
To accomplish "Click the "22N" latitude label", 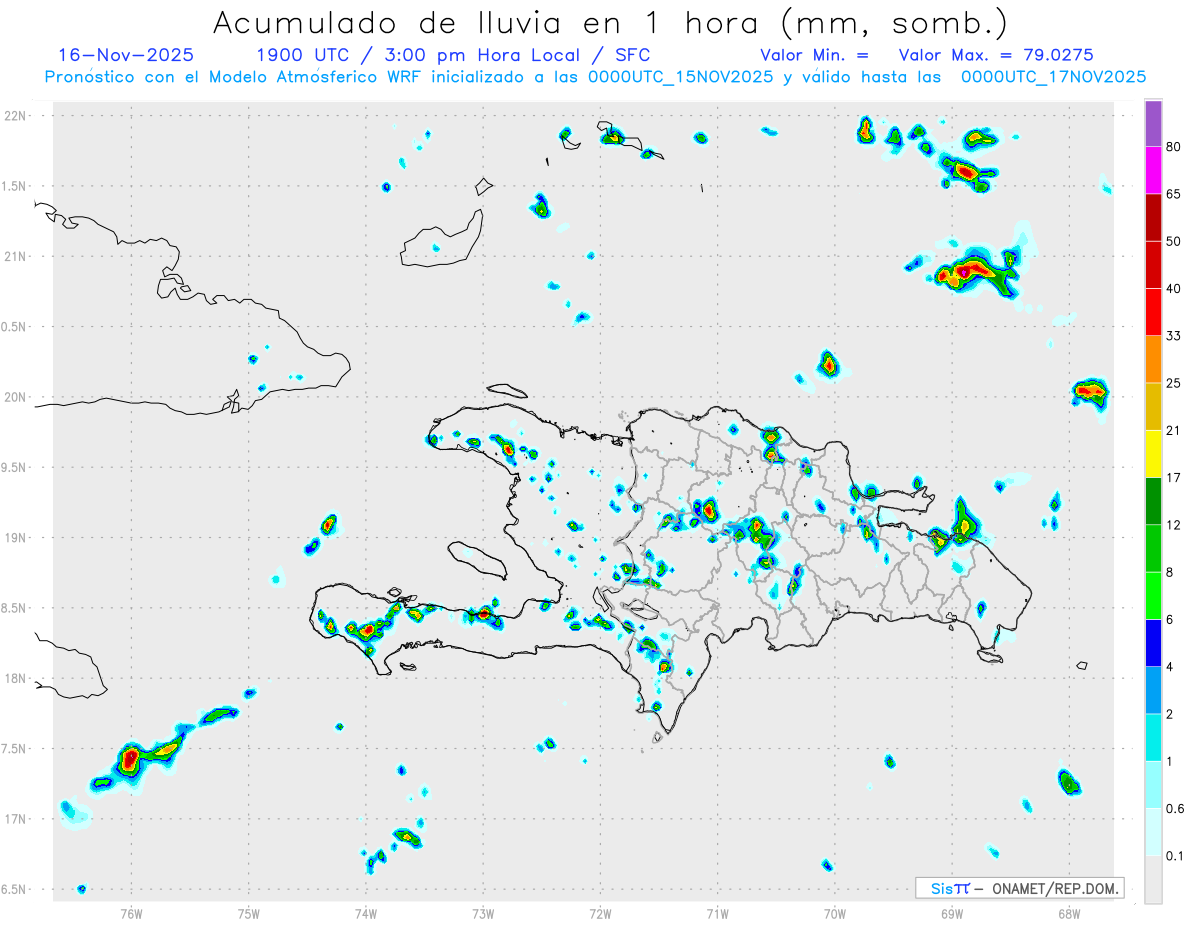I will 17,116.
